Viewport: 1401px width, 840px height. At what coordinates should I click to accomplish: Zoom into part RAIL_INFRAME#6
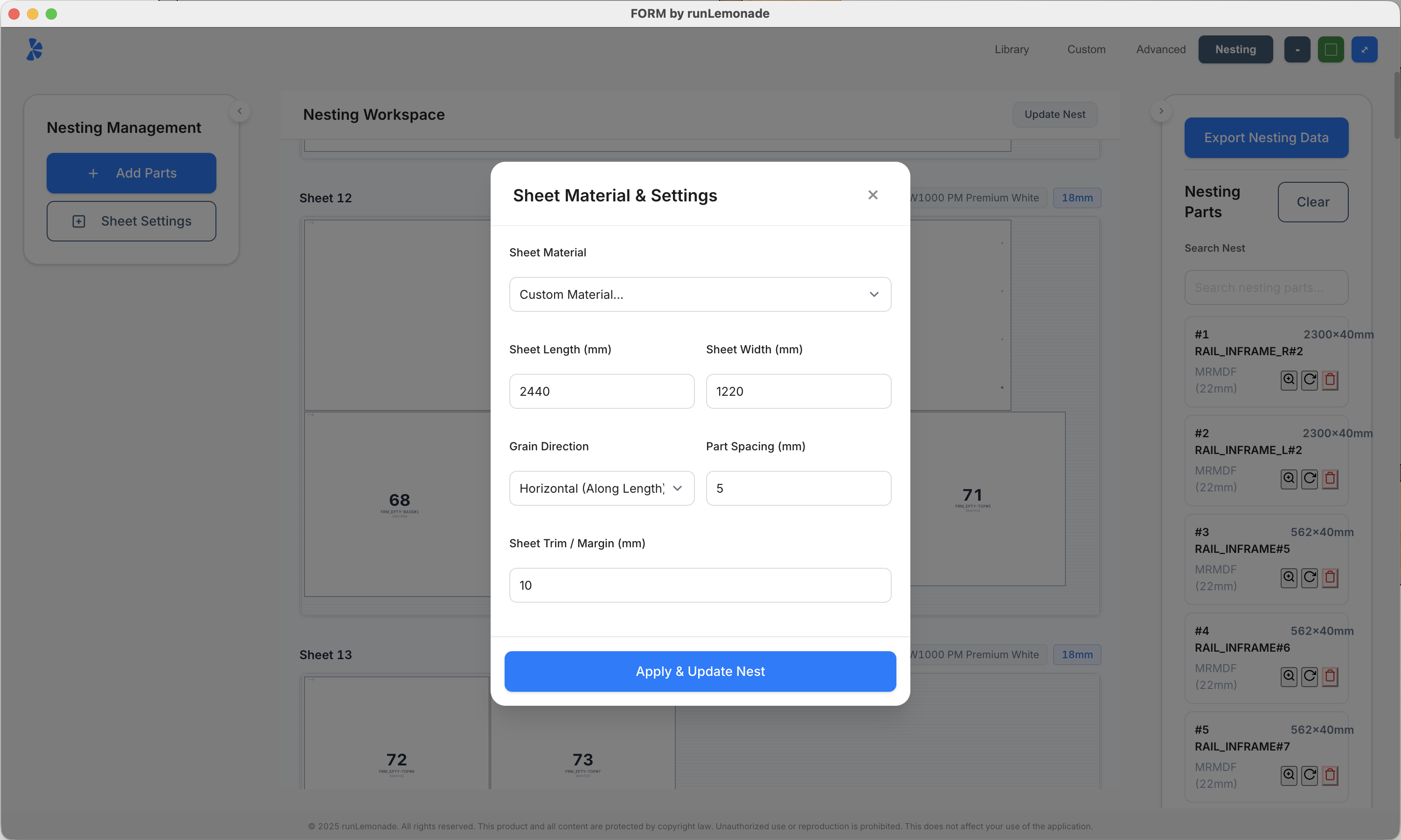click(1289, 676)
